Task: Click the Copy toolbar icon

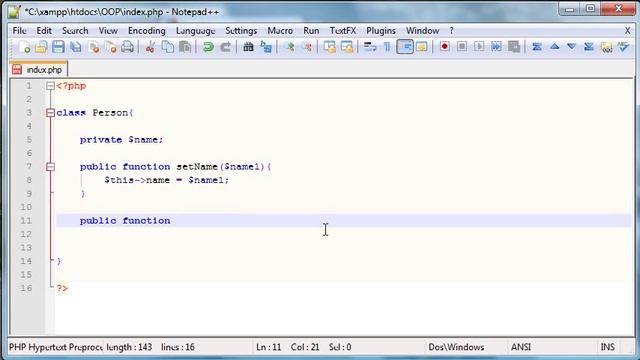Action: 168,47
